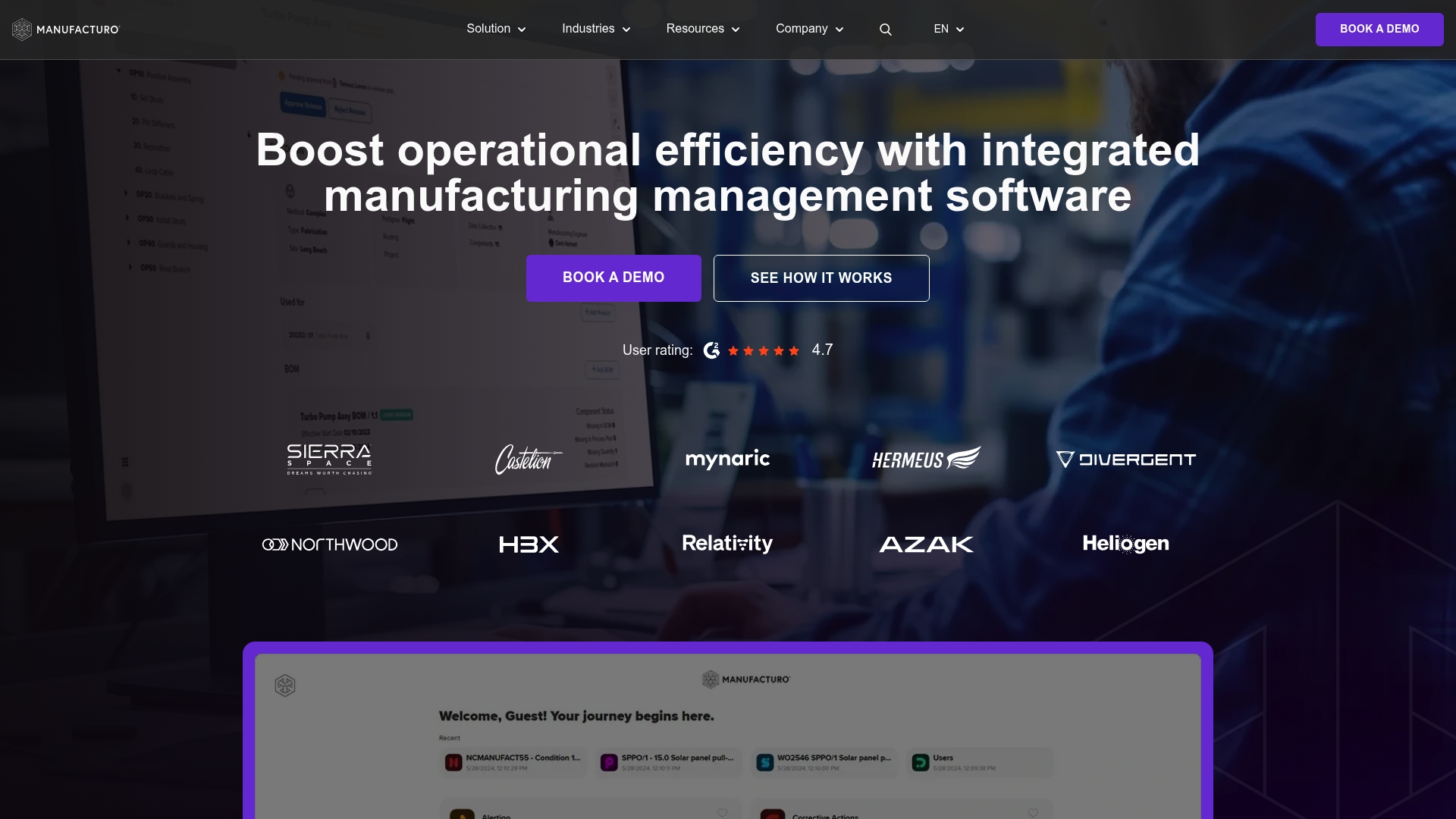This screenshot has height=819, width=1456.
Task: Click the G2 rating logo icon
Action: (x=711, y=350)
